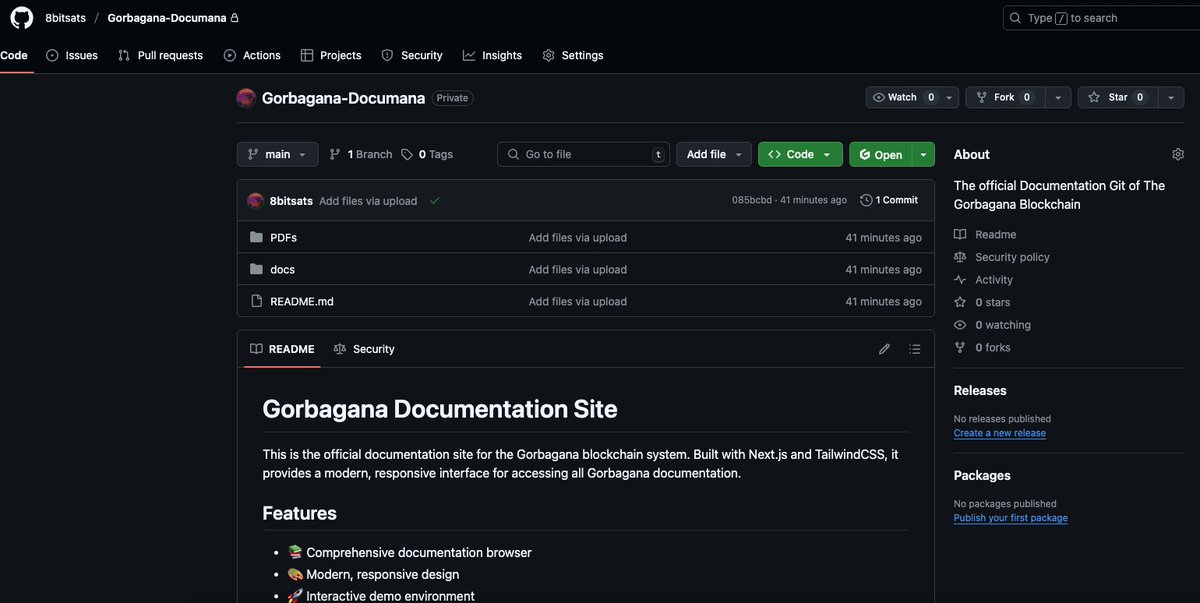The width and height of the screenshot is (1200, 603).
Task: Open the Add file dropdown
Action: coord(713,154)
